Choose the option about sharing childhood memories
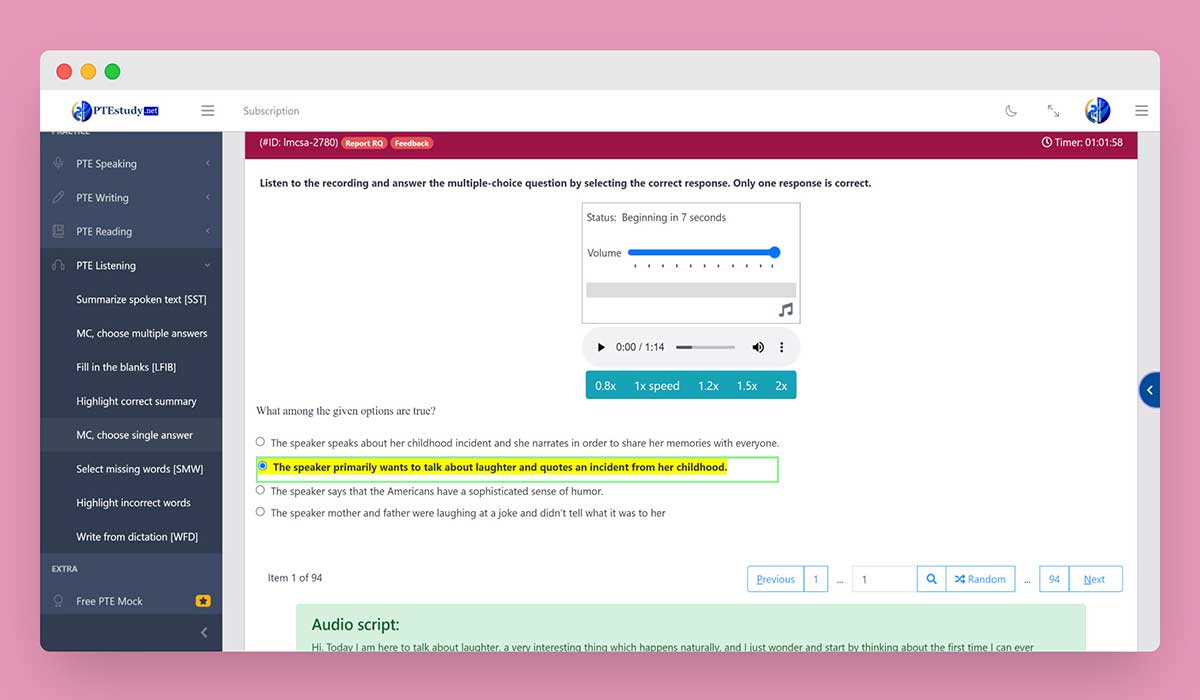This screenshot has width=1200, height=700. pos(260,442)
